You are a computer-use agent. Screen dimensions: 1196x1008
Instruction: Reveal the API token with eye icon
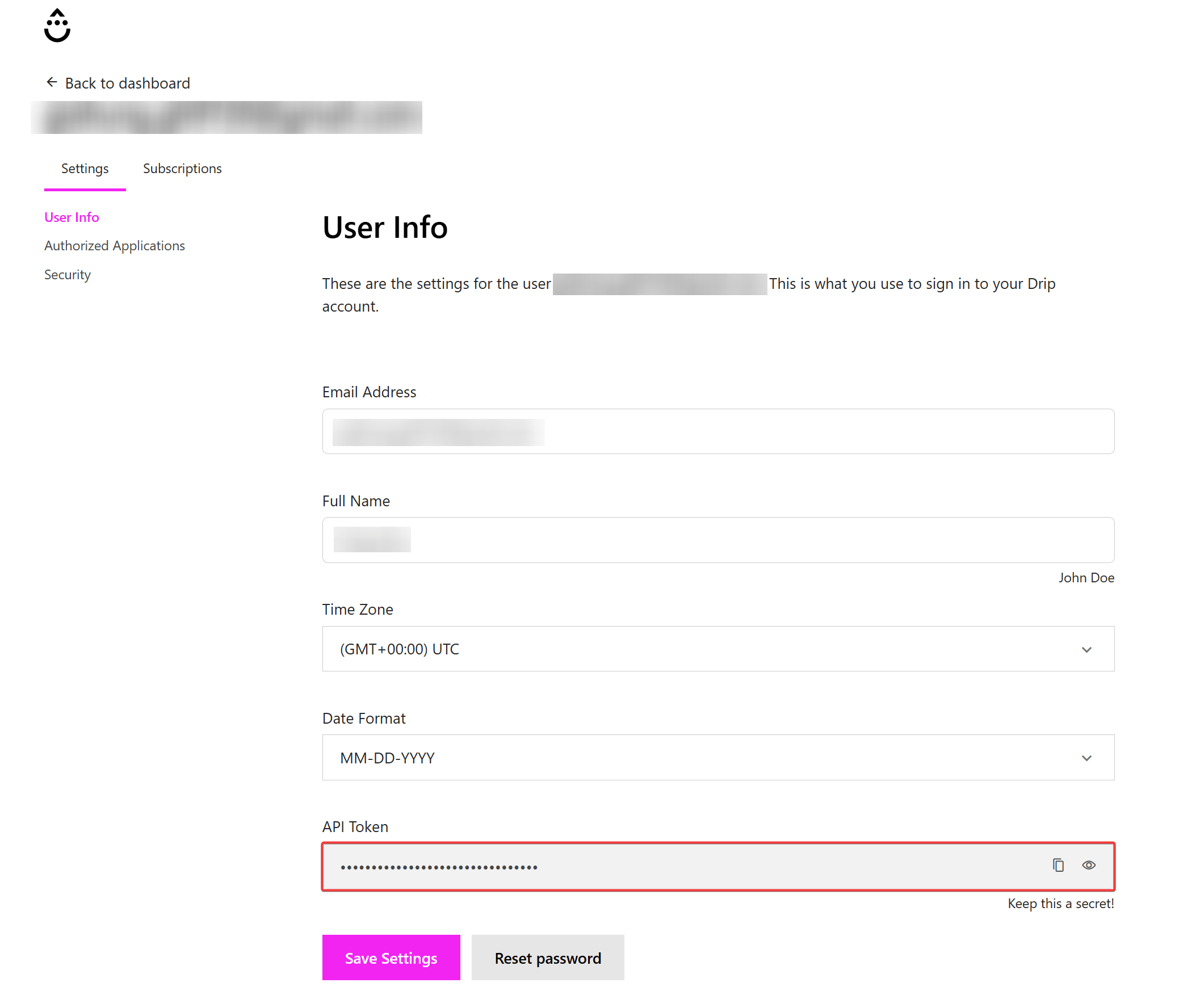(x=1088, y=865)
